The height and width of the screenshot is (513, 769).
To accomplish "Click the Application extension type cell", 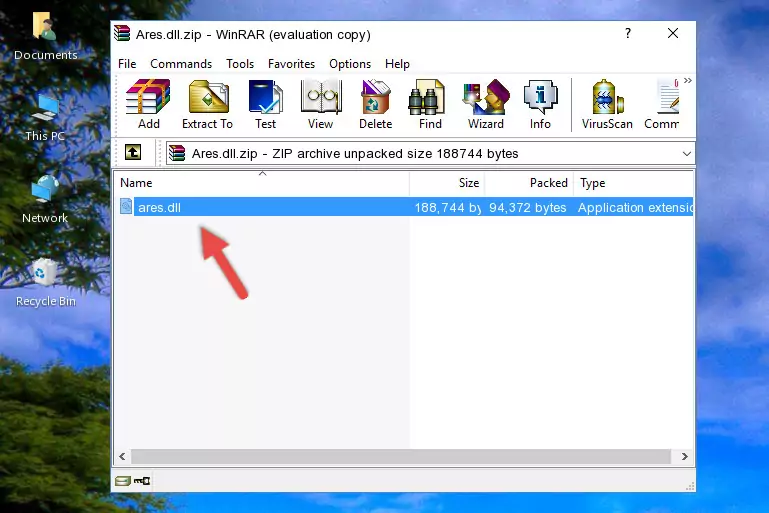I will (x=635, y=207).
